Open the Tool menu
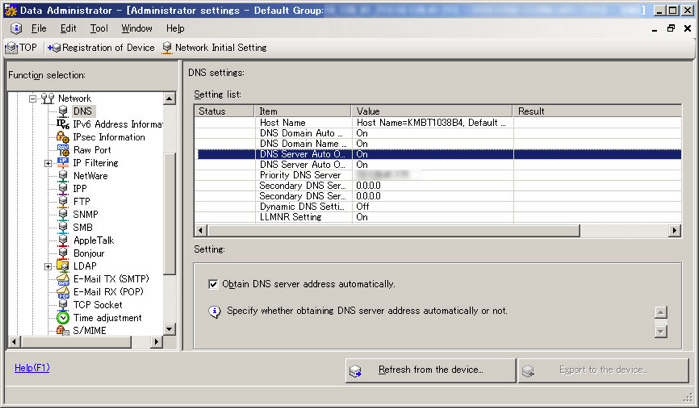The height and width of the screenshot is (408, 699). click(99, 29)
